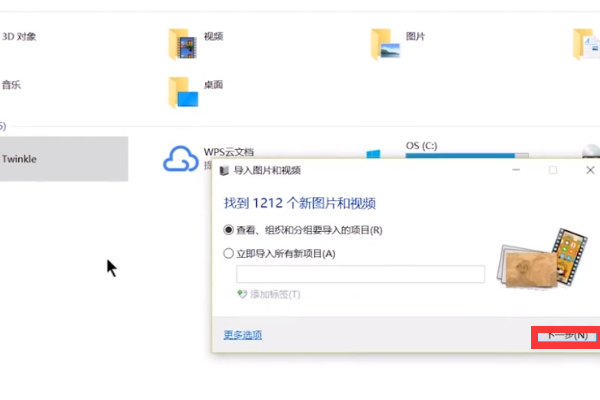Click the 音乐 folder label
The height and width of the screenshot is (400, 600).
(x=11, y=85)
